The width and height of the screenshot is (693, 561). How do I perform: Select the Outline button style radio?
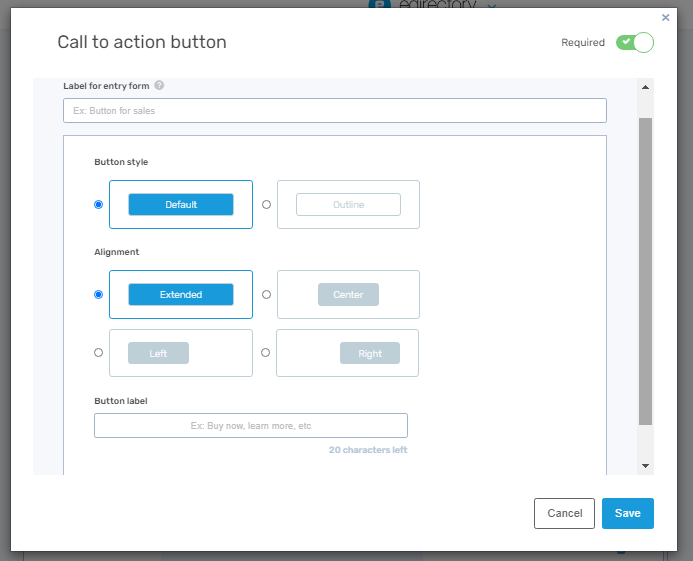(x=266, y=204)
